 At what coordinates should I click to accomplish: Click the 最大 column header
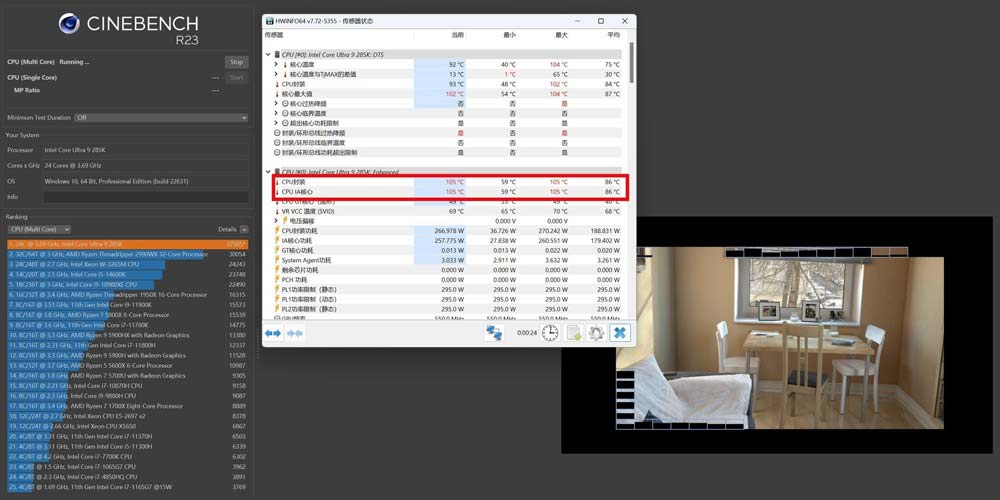(561, 35)
